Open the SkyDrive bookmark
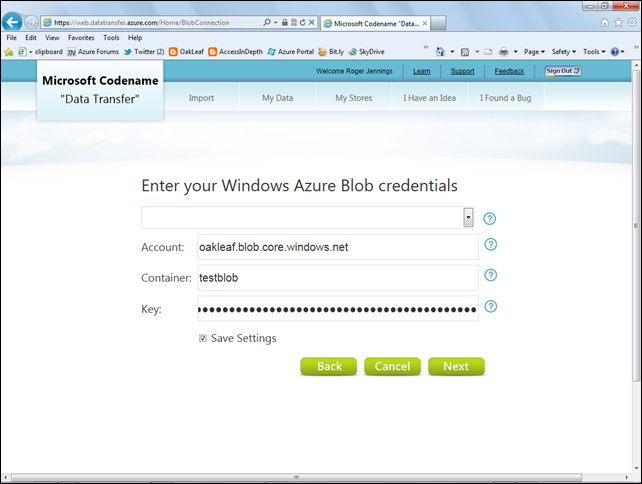The width and height of the screenshot is (642, 484). [x=366, y=52]
